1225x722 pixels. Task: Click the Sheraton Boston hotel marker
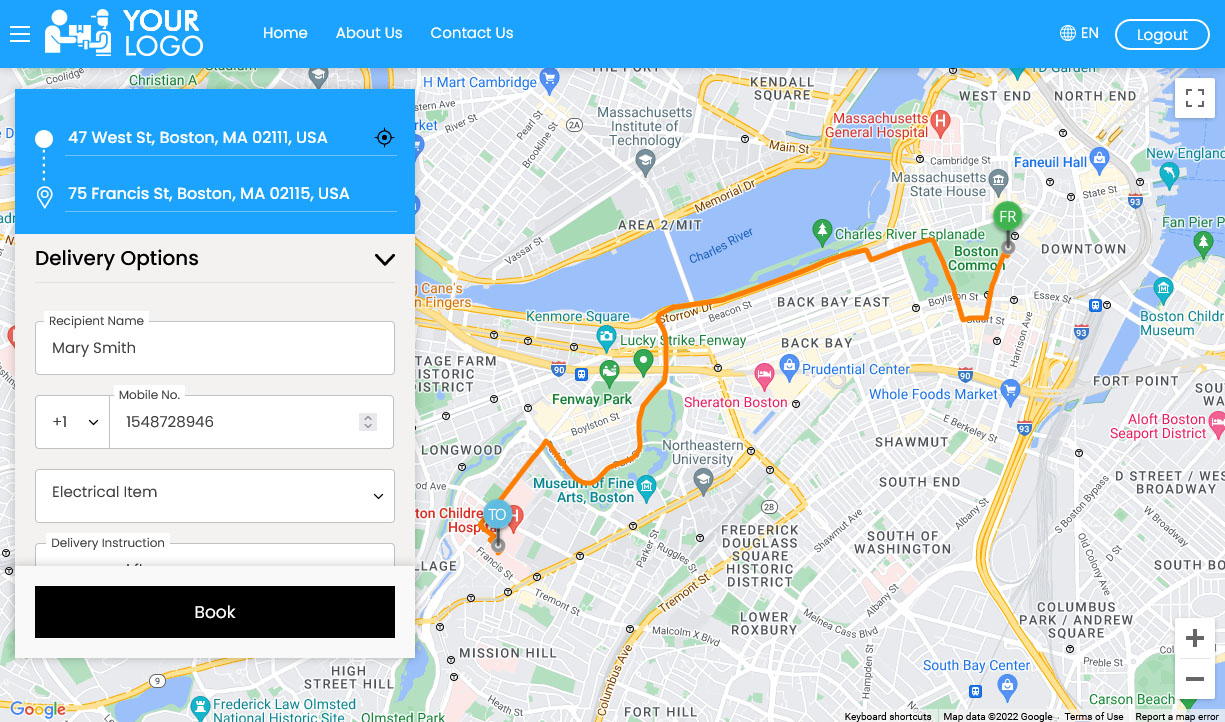[x=764, y=377]
